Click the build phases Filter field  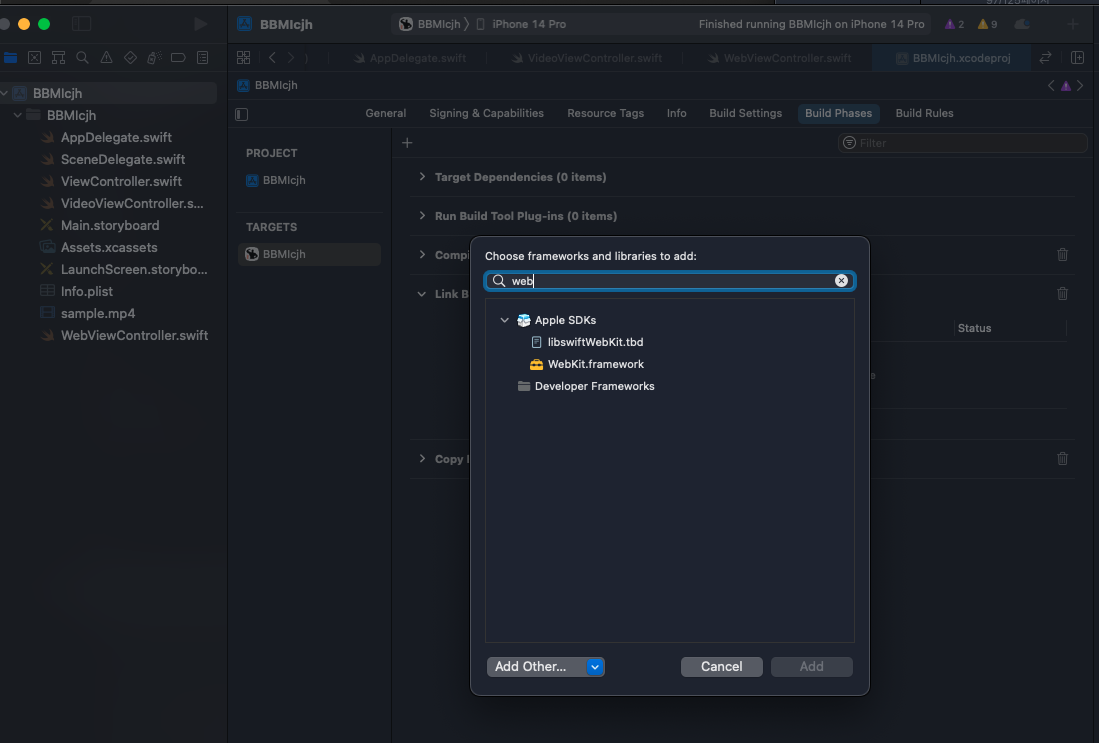coord(962,143)
